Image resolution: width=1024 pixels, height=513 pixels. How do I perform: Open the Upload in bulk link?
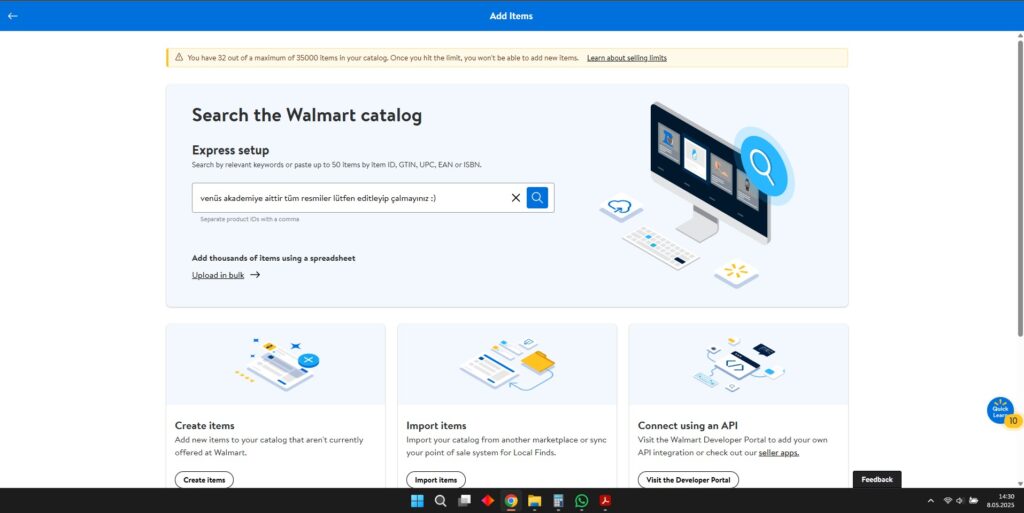pos(217,275)
